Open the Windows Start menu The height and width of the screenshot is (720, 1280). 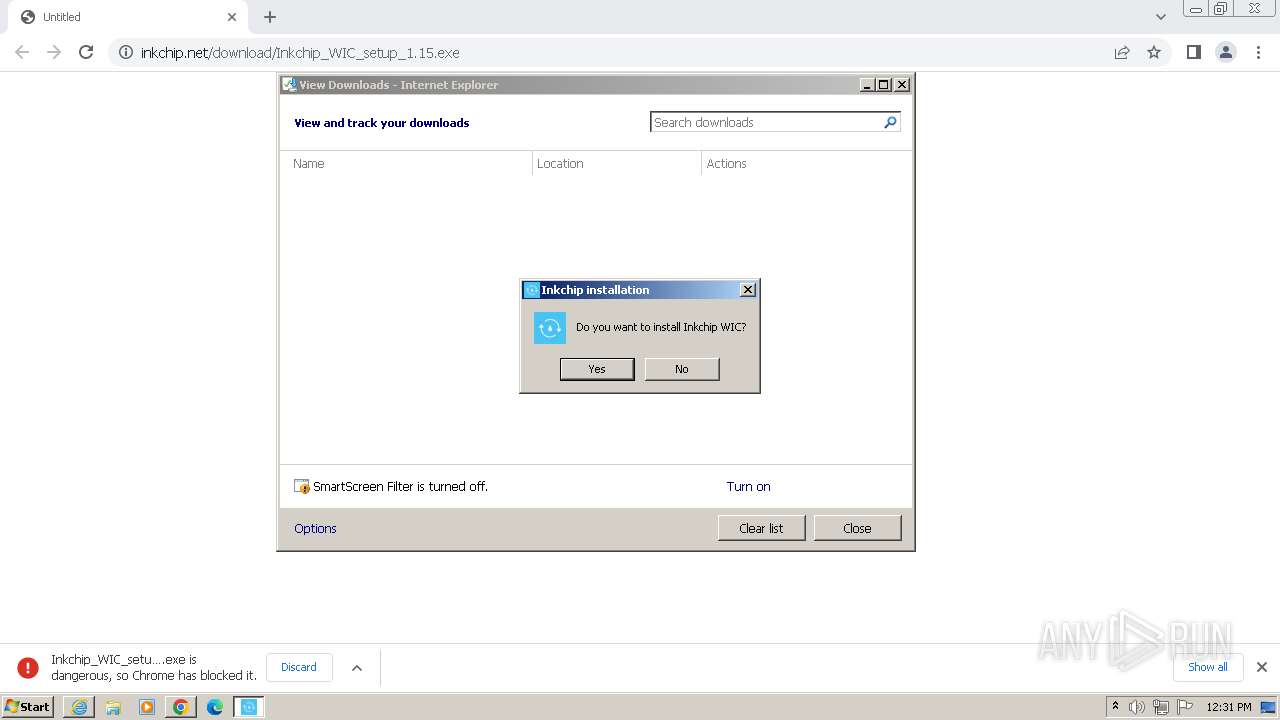click(28, 707)
